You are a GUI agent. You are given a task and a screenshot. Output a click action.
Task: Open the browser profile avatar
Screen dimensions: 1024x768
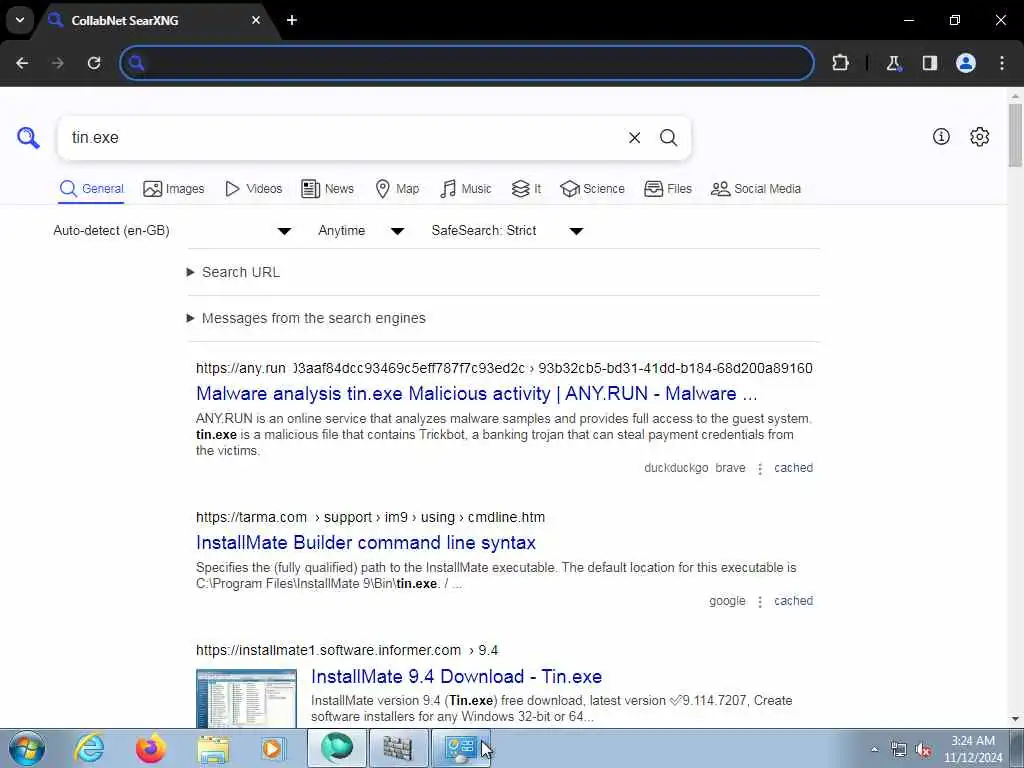[x=966, y=63]
